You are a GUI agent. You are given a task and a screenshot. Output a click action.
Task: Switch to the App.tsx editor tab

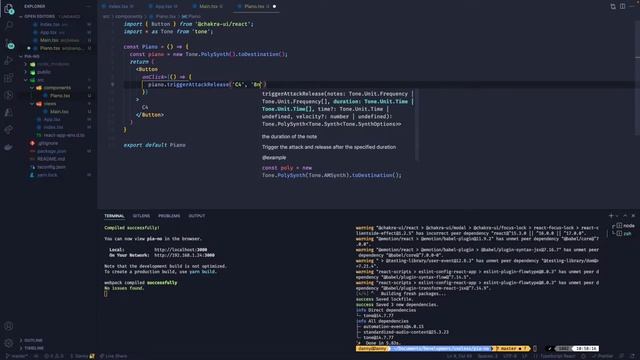click(x=163, y=7)
